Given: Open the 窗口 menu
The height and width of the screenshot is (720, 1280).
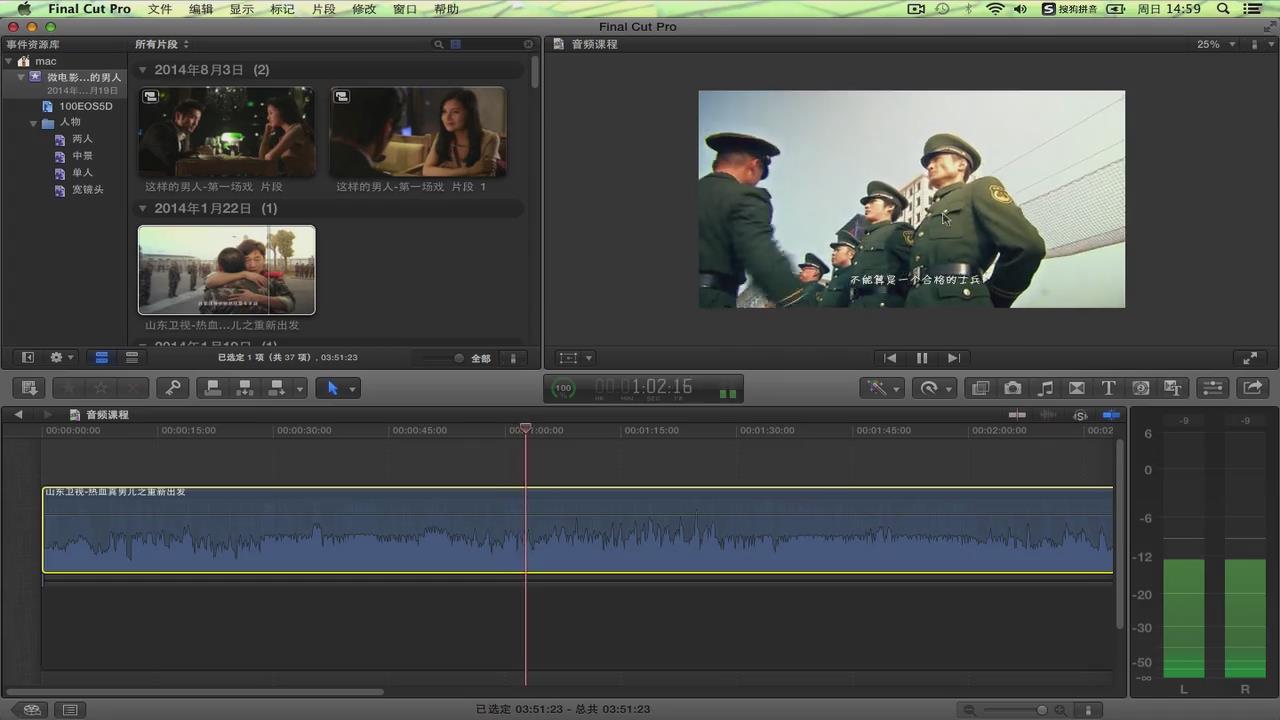Looking at the screenshot, I should 405,9.
